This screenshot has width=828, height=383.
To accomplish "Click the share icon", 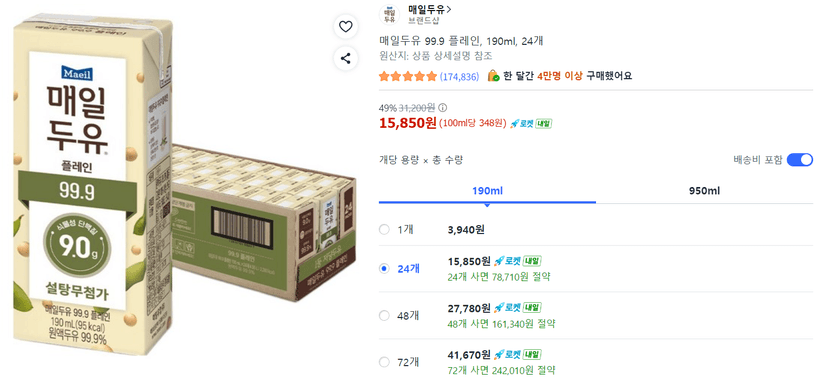I will (x=345, y=58).
